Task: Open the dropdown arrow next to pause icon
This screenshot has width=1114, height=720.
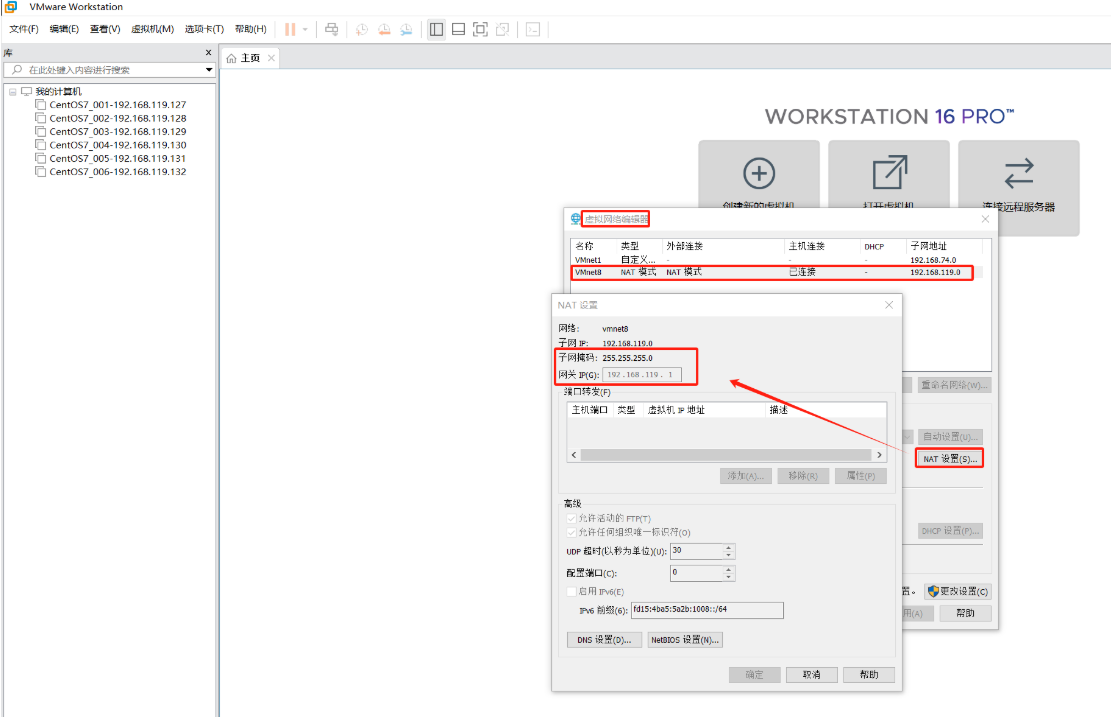Action: [x=305, y=29]
